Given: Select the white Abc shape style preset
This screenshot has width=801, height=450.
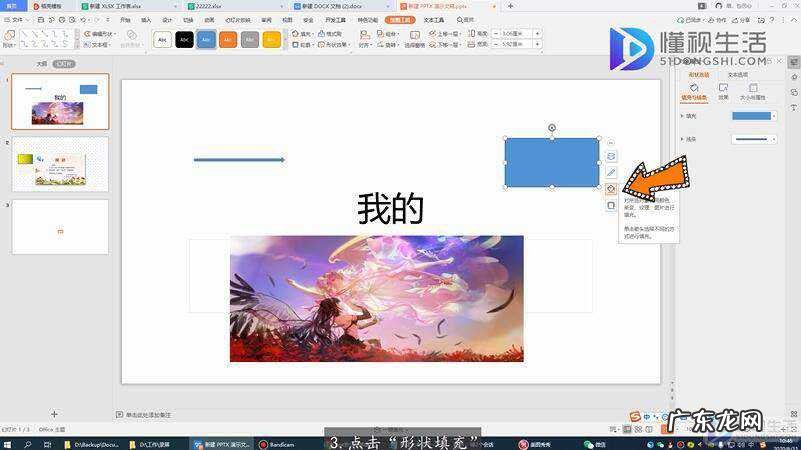Looking at the screenshot, I should 162,39.
